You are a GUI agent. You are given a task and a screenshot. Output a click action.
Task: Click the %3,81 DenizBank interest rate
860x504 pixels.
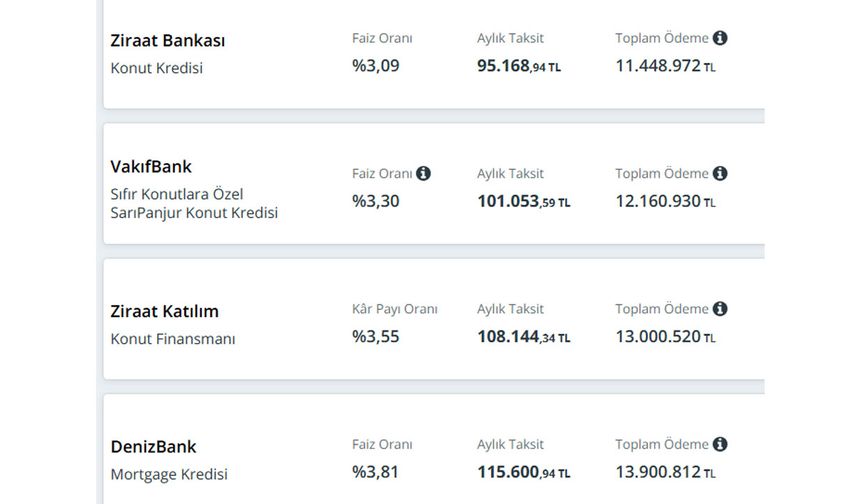coord(375,472)
